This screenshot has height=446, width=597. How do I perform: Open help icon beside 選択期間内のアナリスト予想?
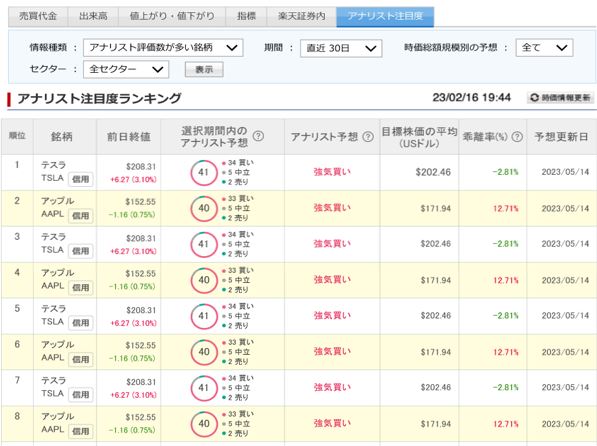258,136
